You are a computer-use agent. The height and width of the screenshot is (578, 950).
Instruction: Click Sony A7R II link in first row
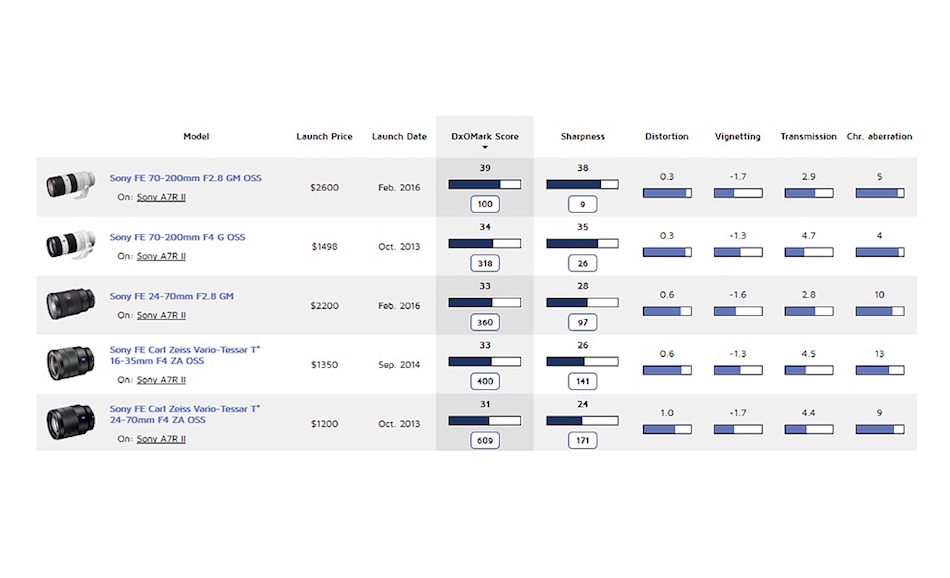pyautogui.click(x=161, y=197)
